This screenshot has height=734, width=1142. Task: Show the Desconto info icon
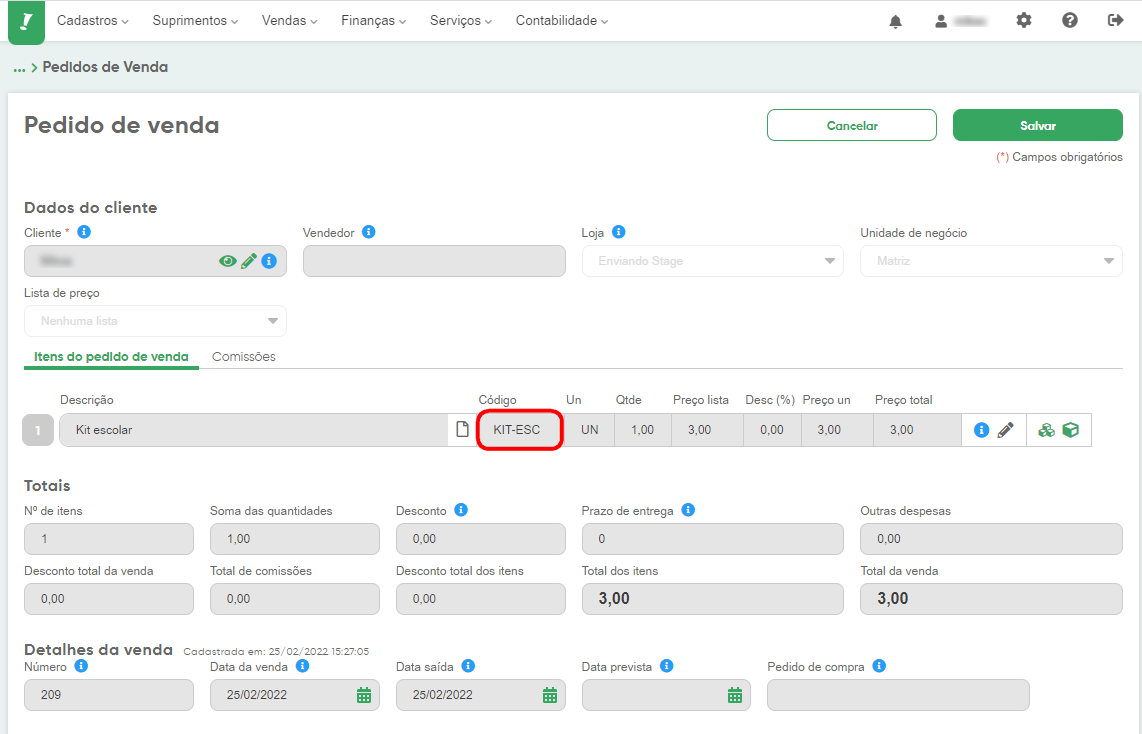(461, 510)
